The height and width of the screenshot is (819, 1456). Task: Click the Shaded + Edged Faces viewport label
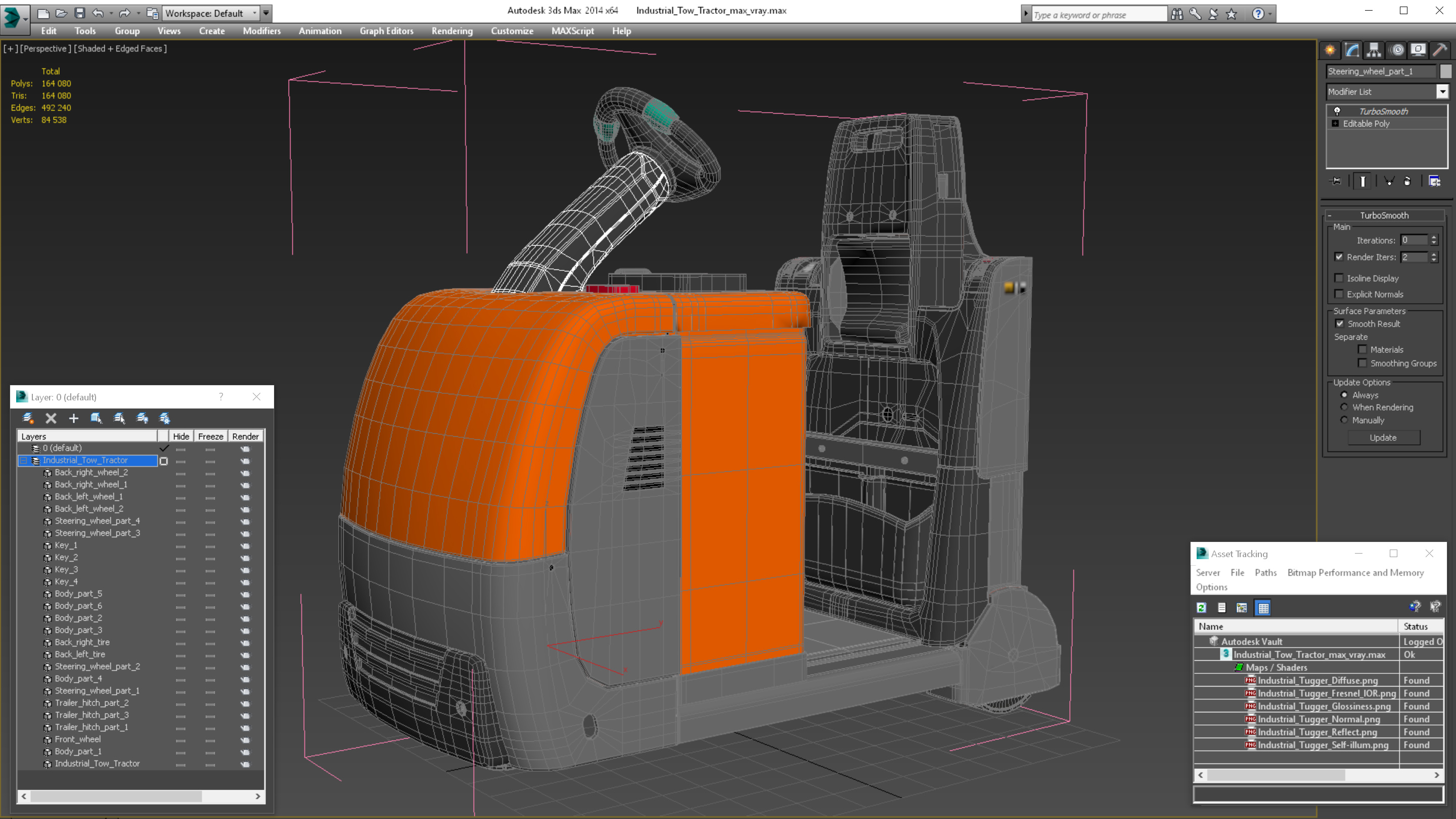(x=120, y=49)
